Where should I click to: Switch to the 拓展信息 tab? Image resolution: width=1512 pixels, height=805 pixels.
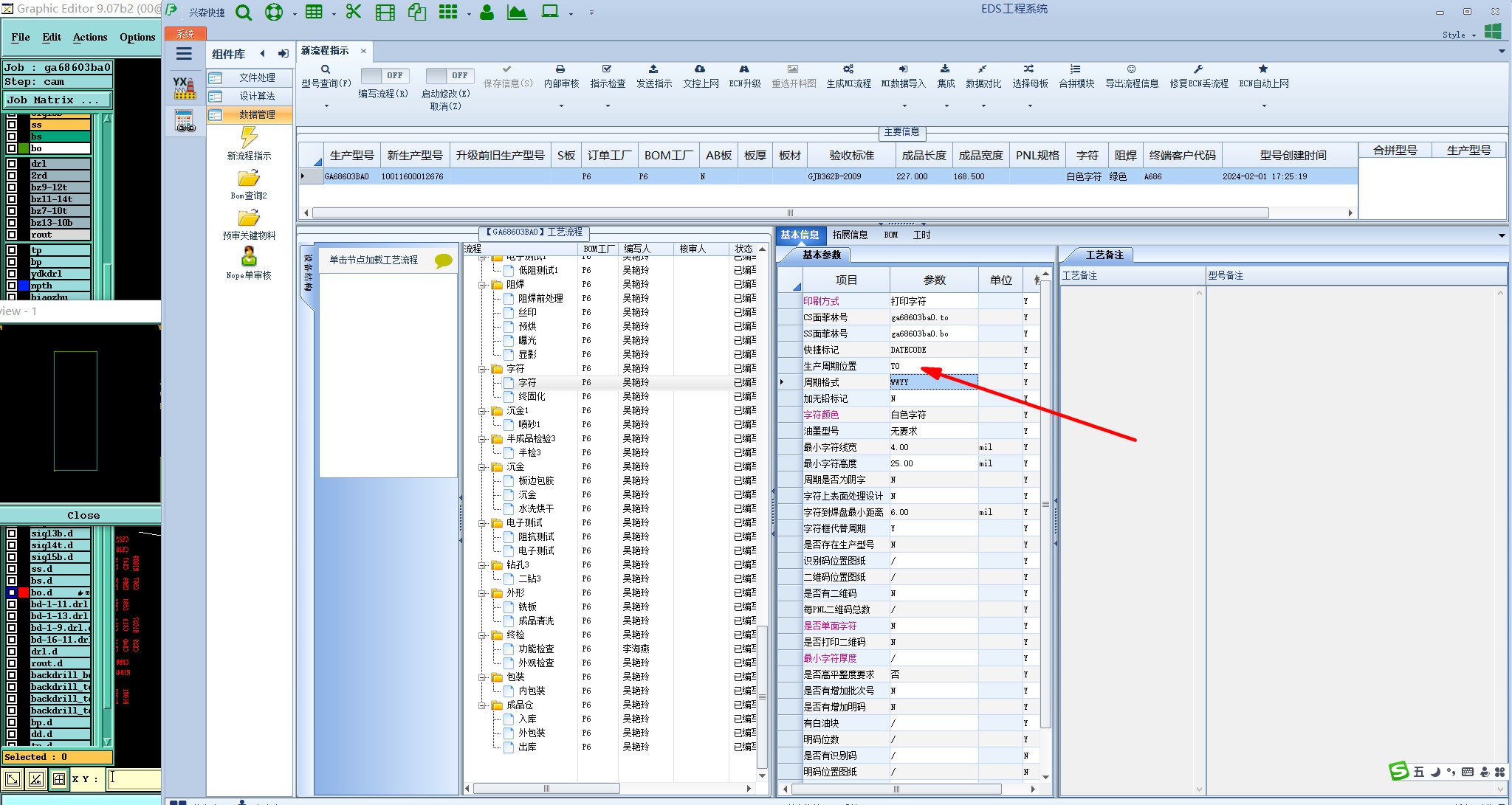tap(850, 235)
